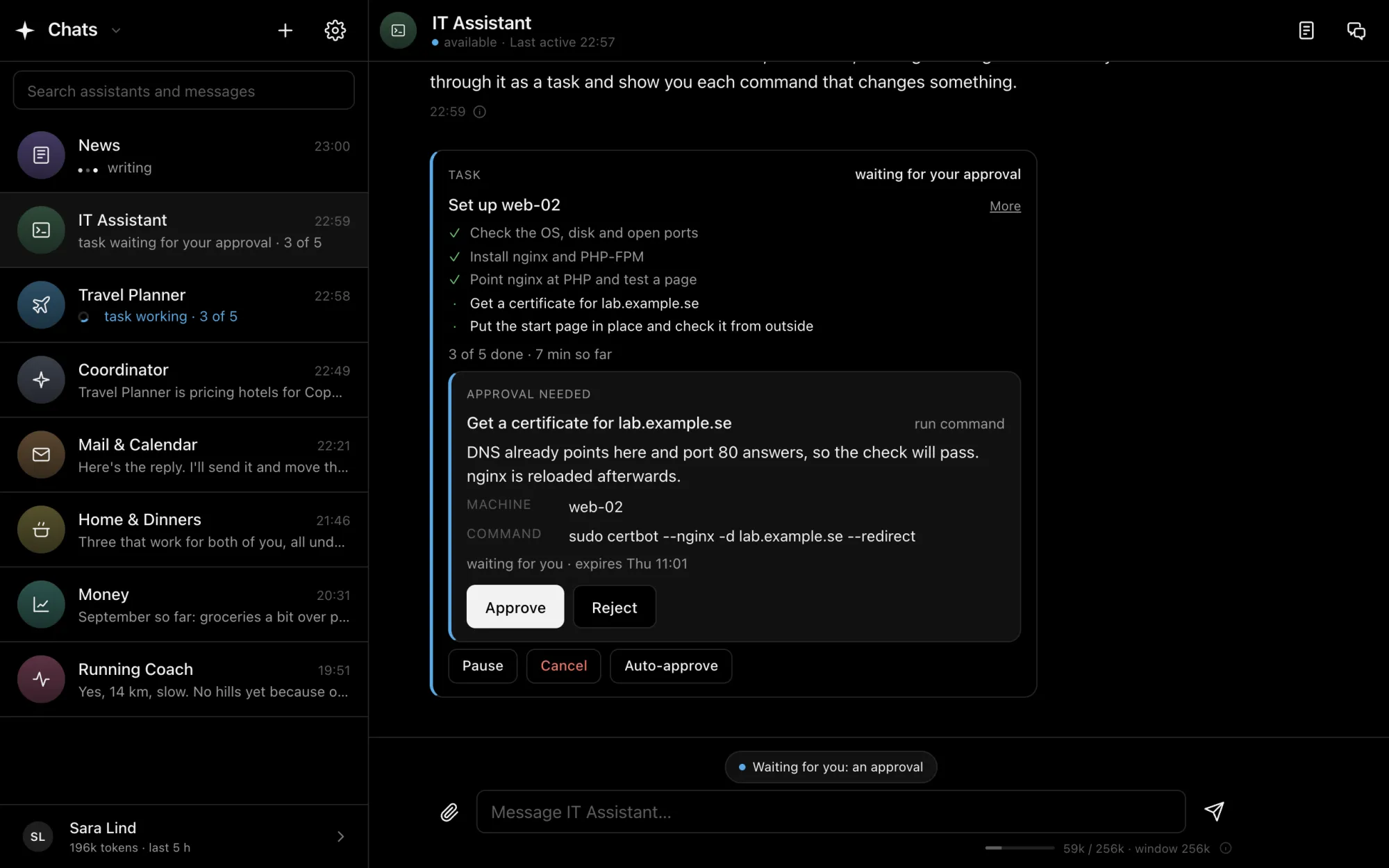Focus the search assistants and messages field
Viewport: 1389px width, 868px height.
click(x=183, y=90)
